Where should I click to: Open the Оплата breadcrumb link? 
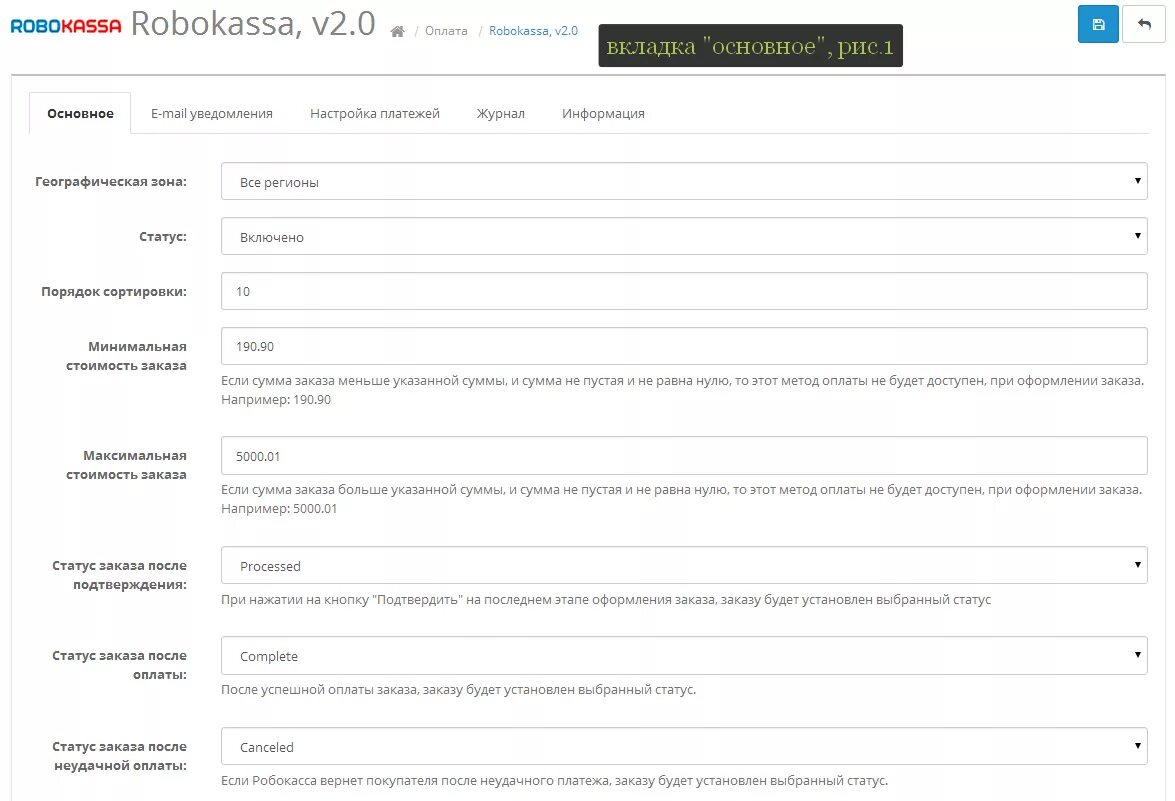pyautogui.click(x=446, y=31)
